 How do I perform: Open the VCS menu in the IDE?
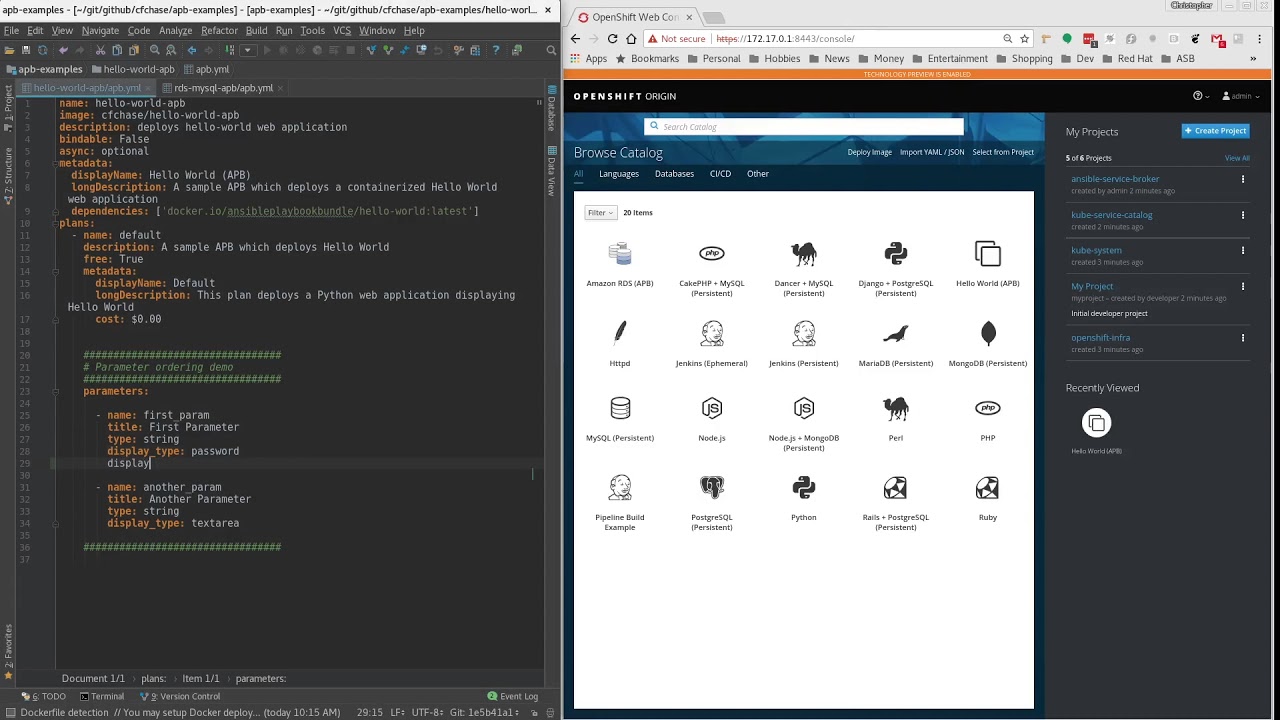click(342, 31)
